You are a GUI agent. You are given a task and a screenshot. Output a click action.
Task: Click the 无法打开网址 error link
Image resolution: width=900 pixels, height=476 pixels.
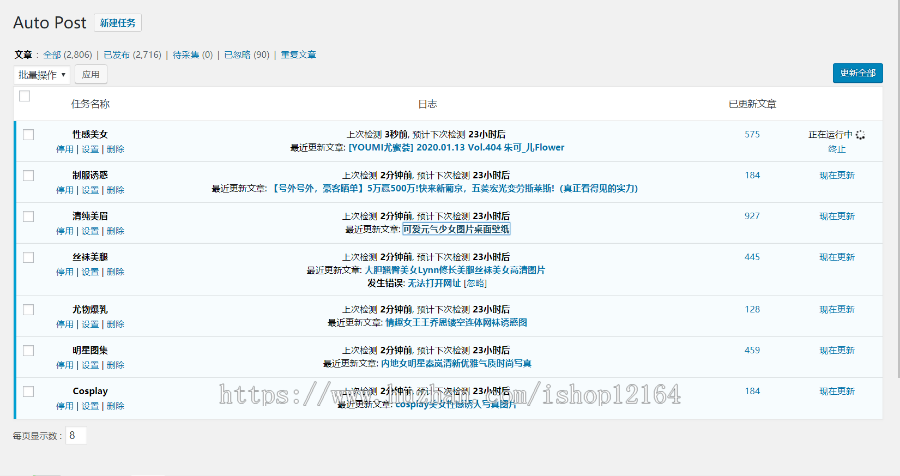[434, 283]
